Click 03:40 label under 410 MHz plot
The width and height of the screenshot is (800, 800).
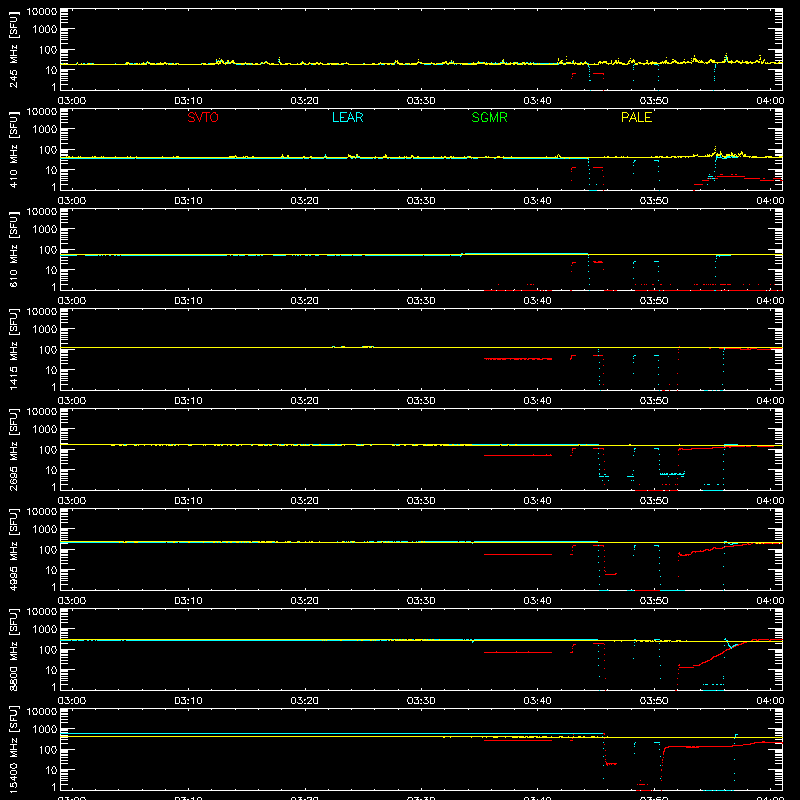(537, 201)
